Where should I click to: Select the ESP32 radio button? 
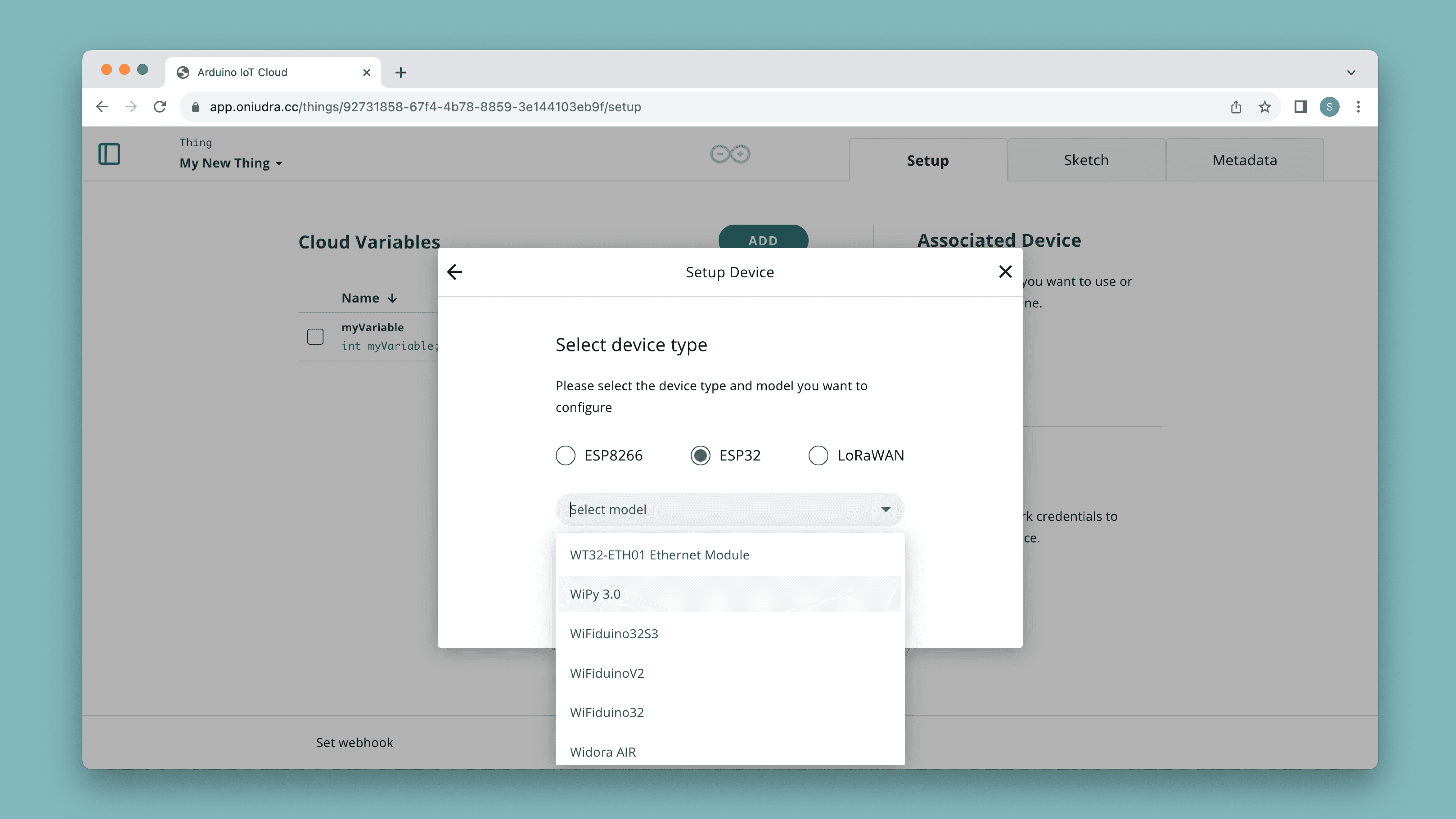[x=700, y=455]
